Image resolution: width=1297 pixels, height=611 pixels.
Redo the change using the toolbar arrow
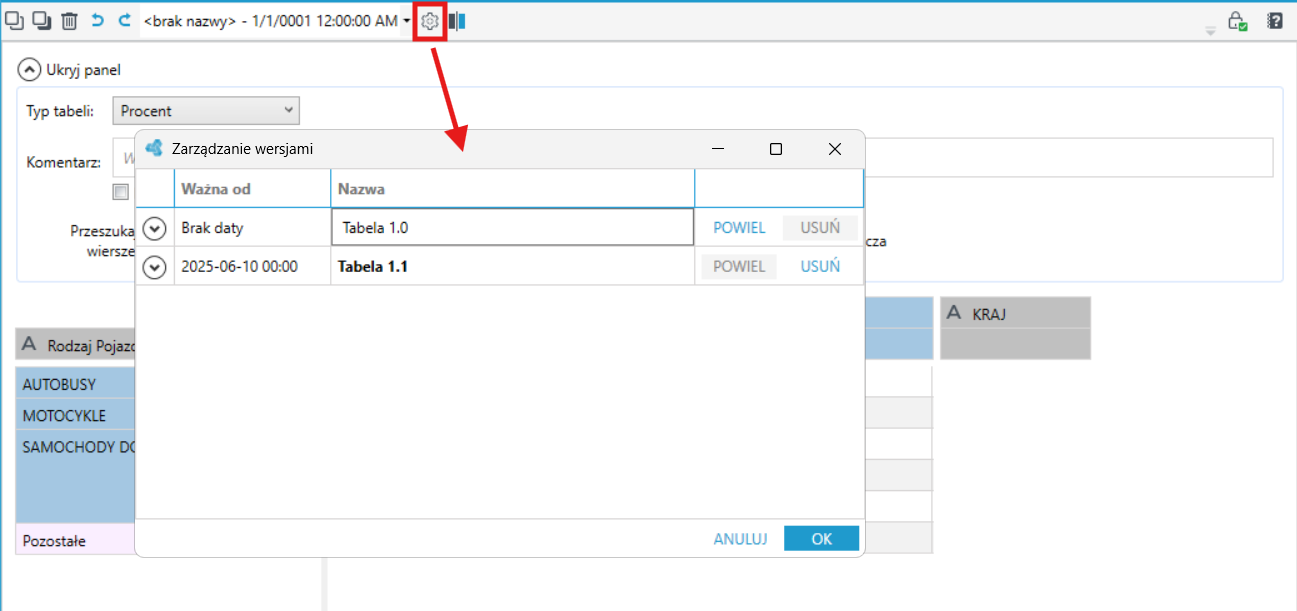[125, 20]
